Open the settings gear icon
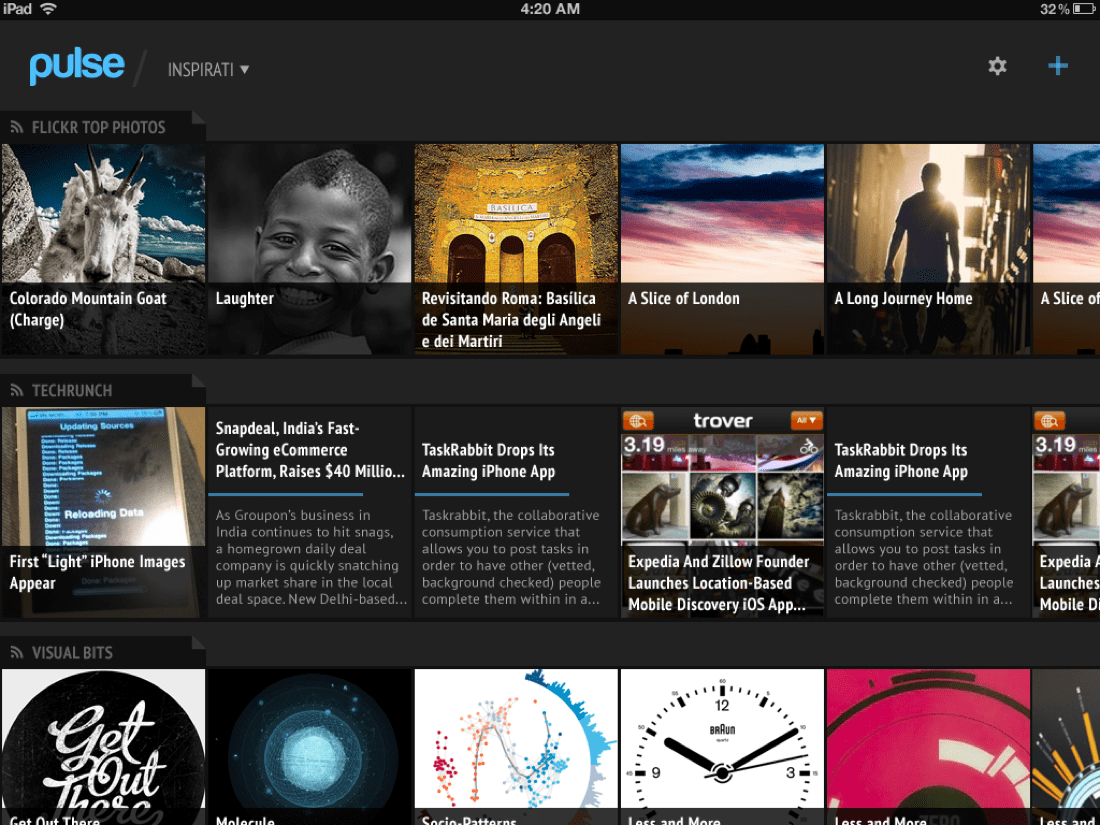The image size is (1100, 825). (x=997, y=66)
